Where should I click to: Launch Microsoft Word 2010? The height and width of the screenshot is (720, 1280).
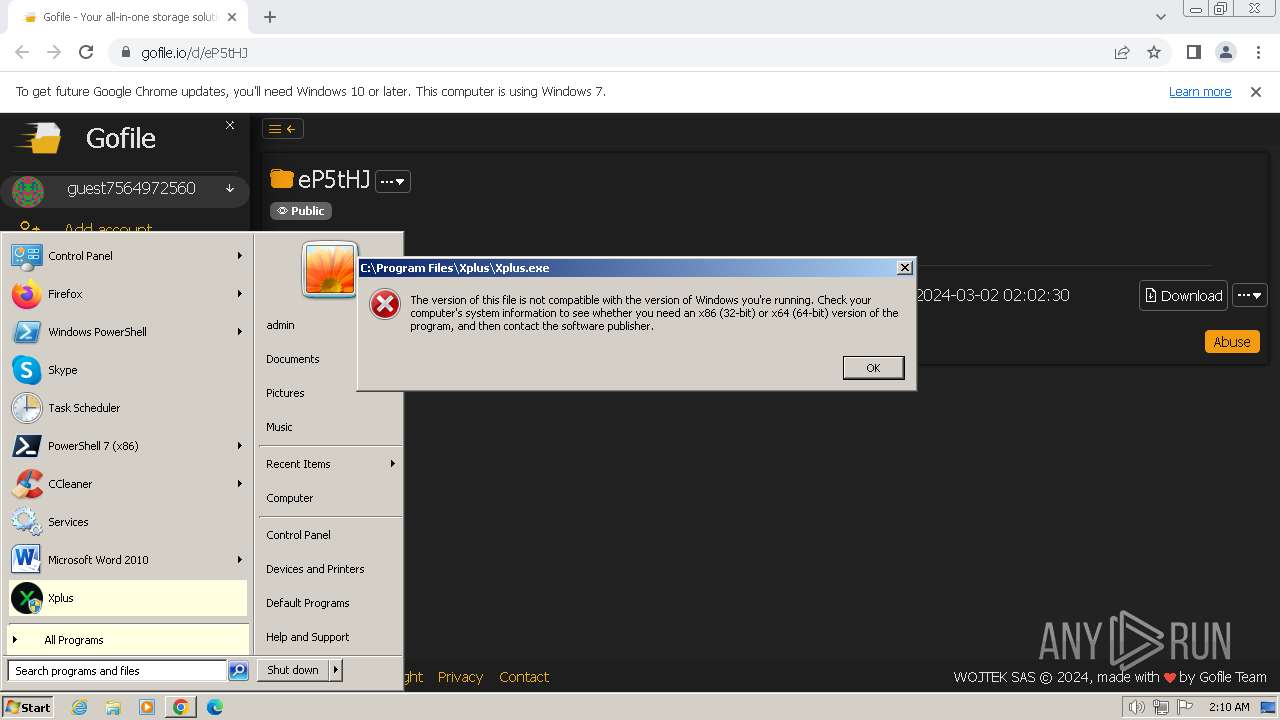click(128, 560)
